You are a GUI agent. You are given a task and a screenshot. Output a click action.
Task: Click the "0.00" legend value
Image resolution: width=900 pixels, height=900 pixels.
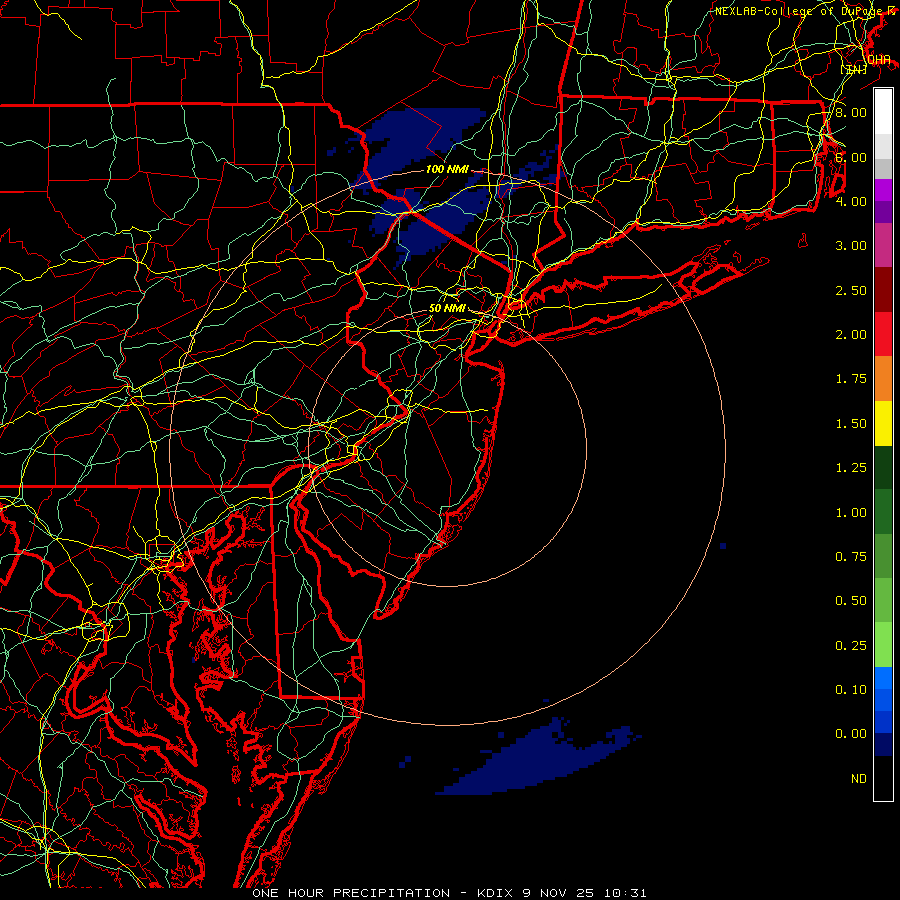click(851, 734)
